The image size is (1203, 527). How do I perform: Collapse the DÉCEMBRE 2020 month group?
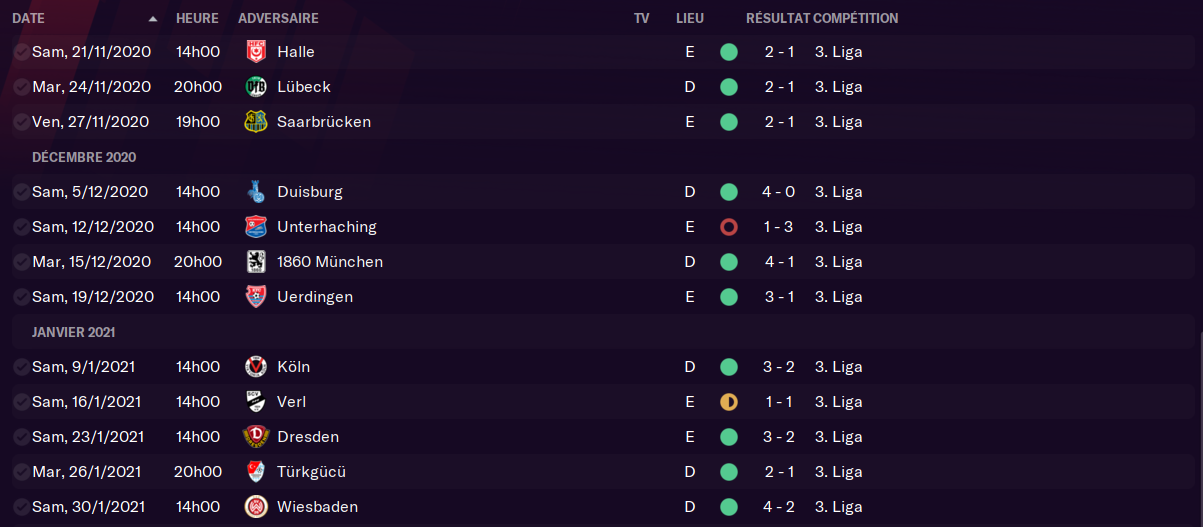click(x=84, y=157)
